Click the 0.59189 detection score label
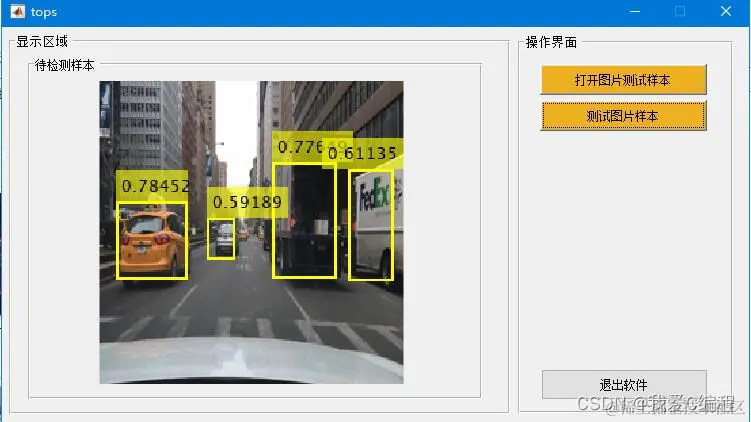Image resolution: width=751 pixels, height=422 pixels. pyautogui.click(x=247, y=202)
